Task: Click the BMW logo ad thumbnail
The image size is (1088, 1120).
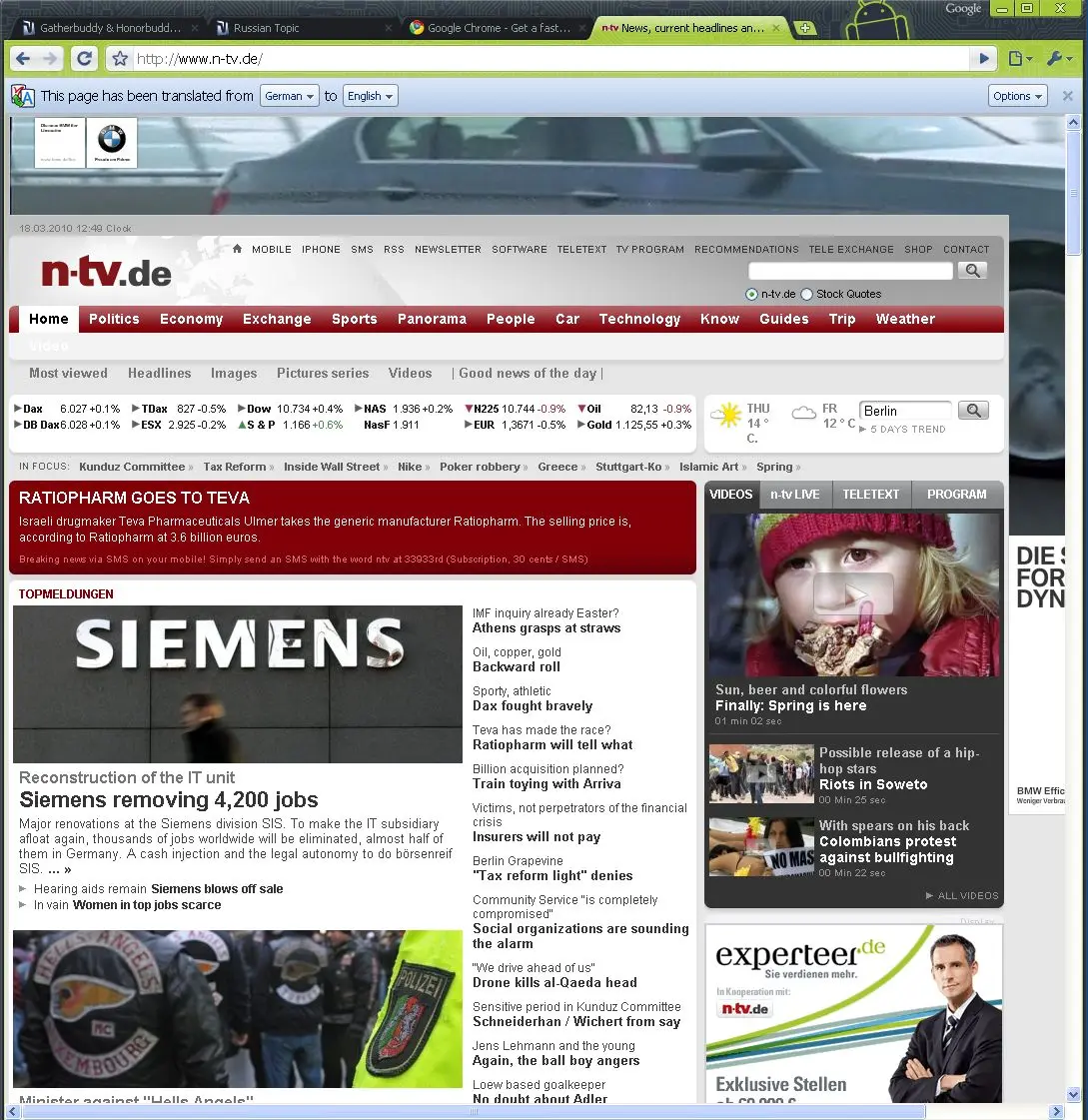Action: click(112, 142)
